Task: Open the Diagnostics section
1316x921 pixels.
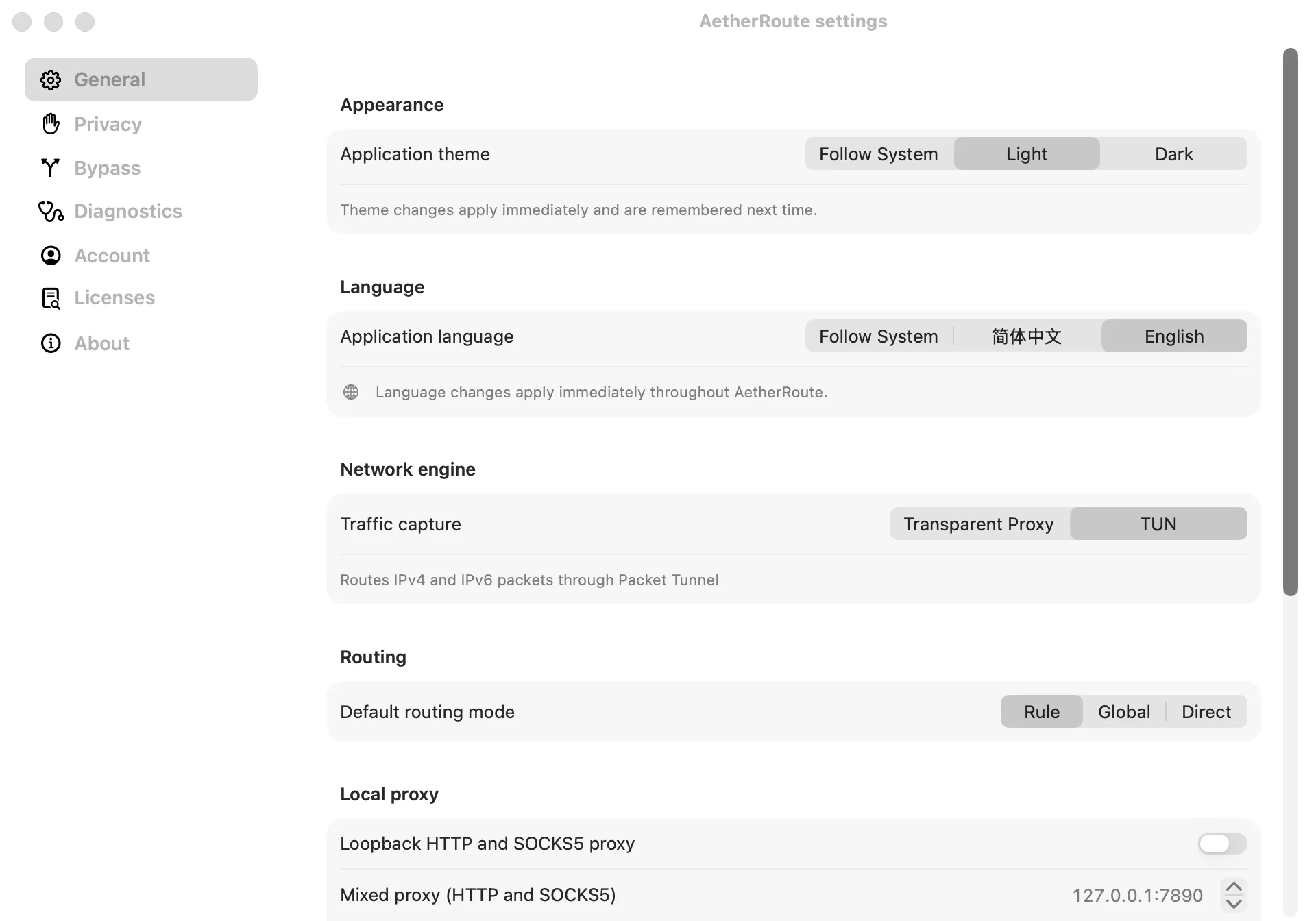Action: click(x=141, y=211)
